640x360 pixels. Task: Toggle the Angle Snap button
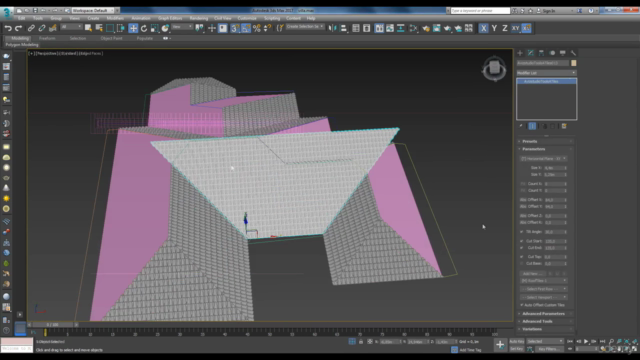click(x=246, y=28)
